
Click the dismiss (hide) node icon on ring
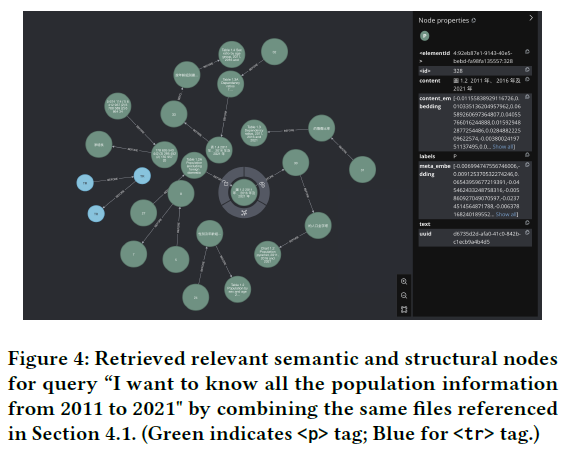(x=262, y=184)
